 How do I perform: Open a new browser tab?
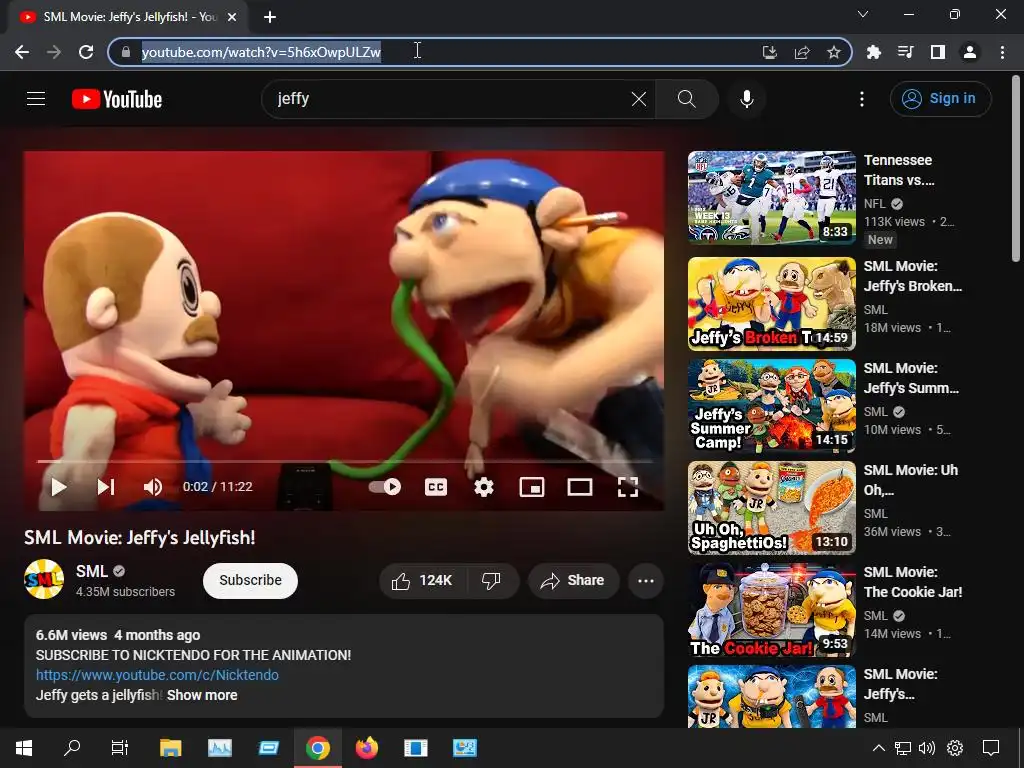click(x=270, y=17)
